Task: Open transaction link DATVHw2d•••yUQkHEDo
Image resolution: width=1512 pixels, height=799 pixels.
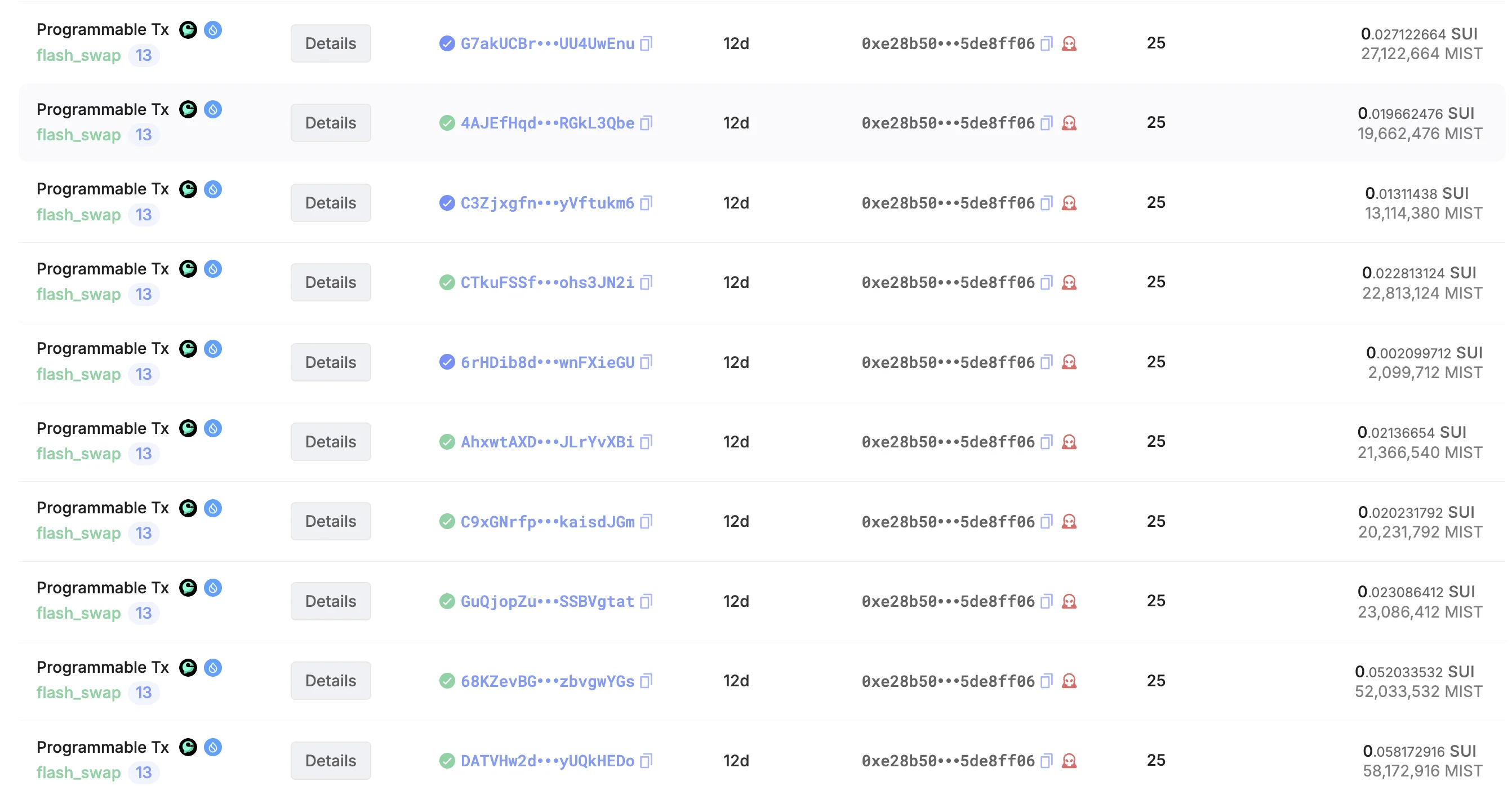Action: 547,761
